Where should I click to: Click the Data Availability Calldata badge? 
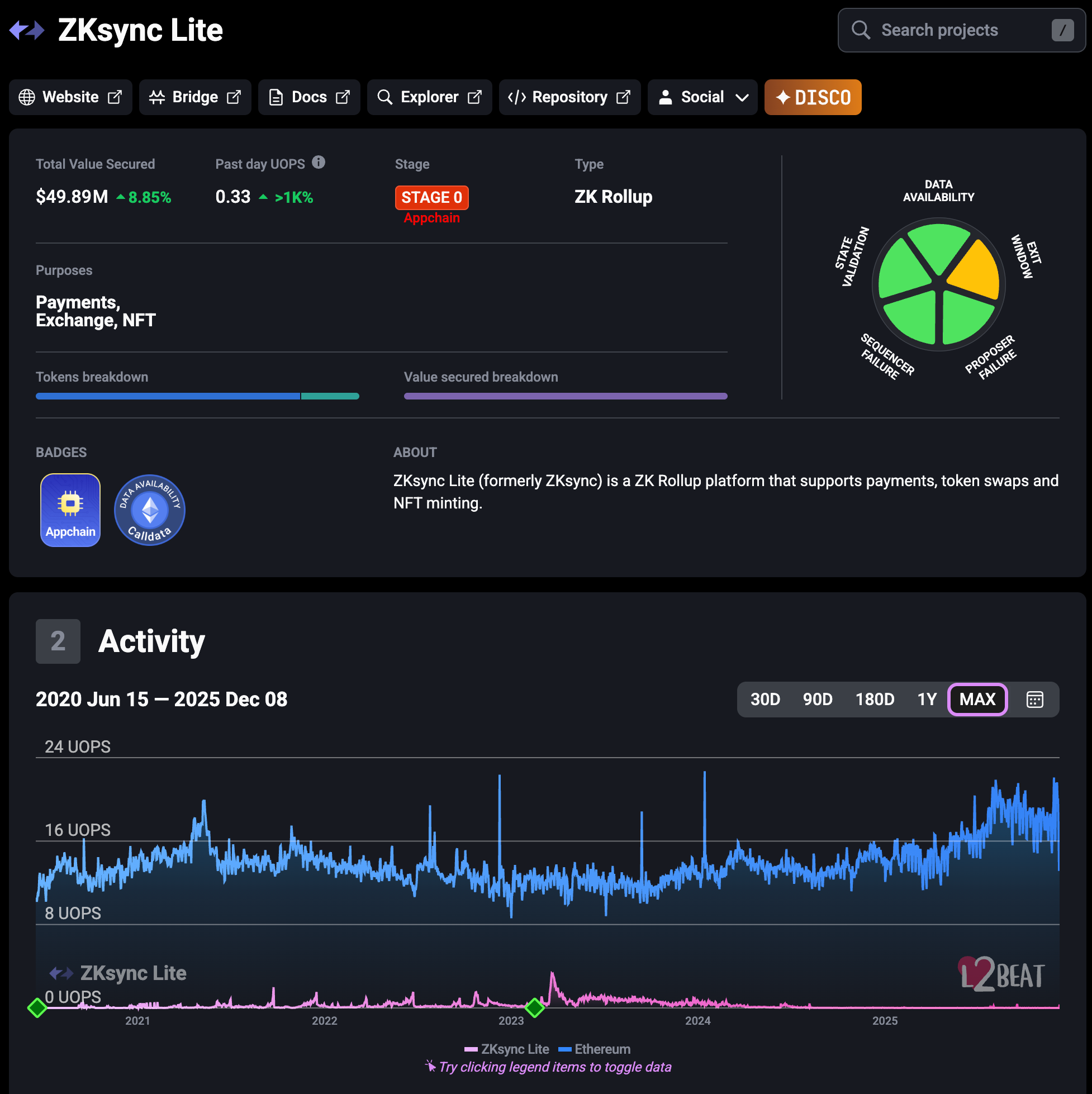click(x=150, y=510)
